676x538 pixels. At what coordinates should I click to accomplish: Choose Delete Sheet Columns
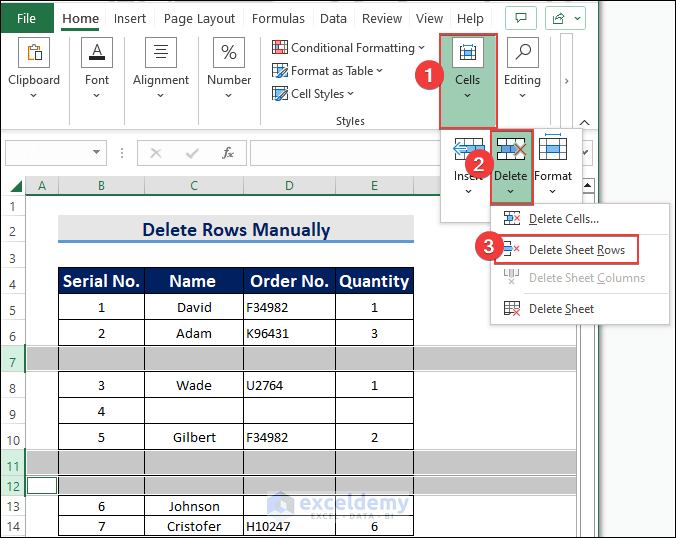tap(580, 278)
